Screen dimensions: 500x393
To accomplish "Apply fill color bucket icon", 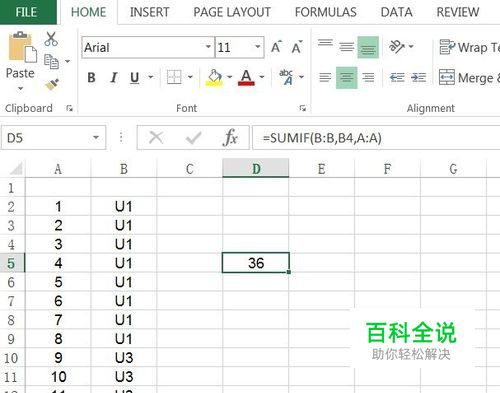I will pyautogui.click(x=214, y=78).
